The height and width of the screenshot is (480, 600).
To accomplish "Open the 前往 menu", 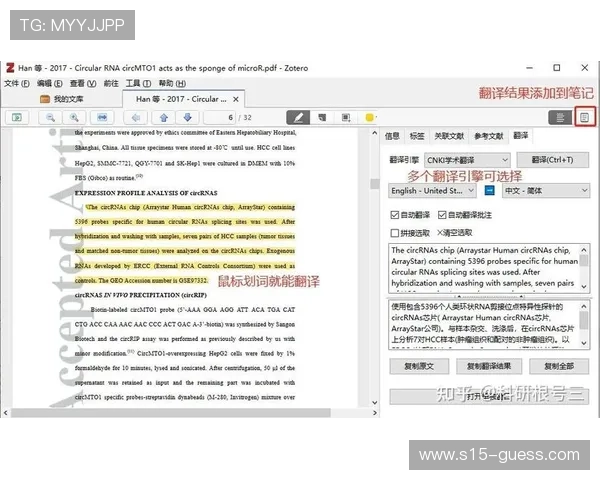I will (111, 83).
